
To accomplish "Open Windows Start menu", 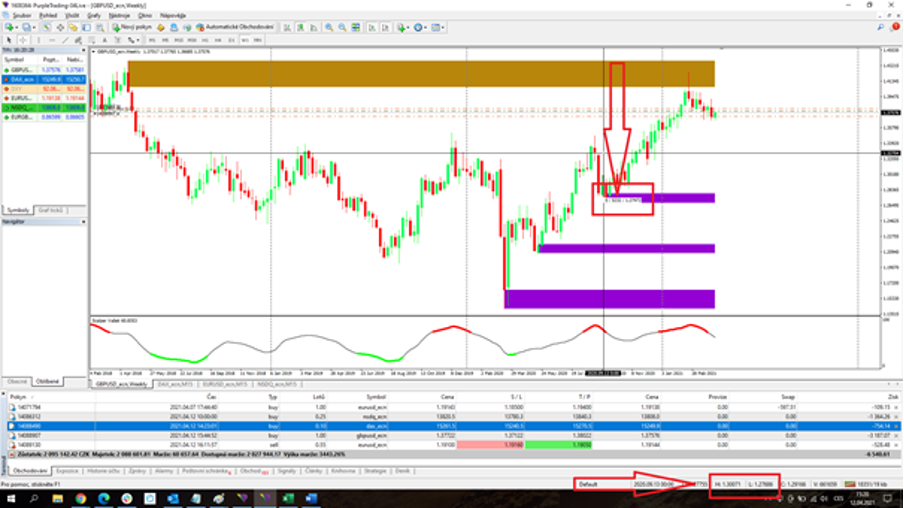I will pos(11,498).
